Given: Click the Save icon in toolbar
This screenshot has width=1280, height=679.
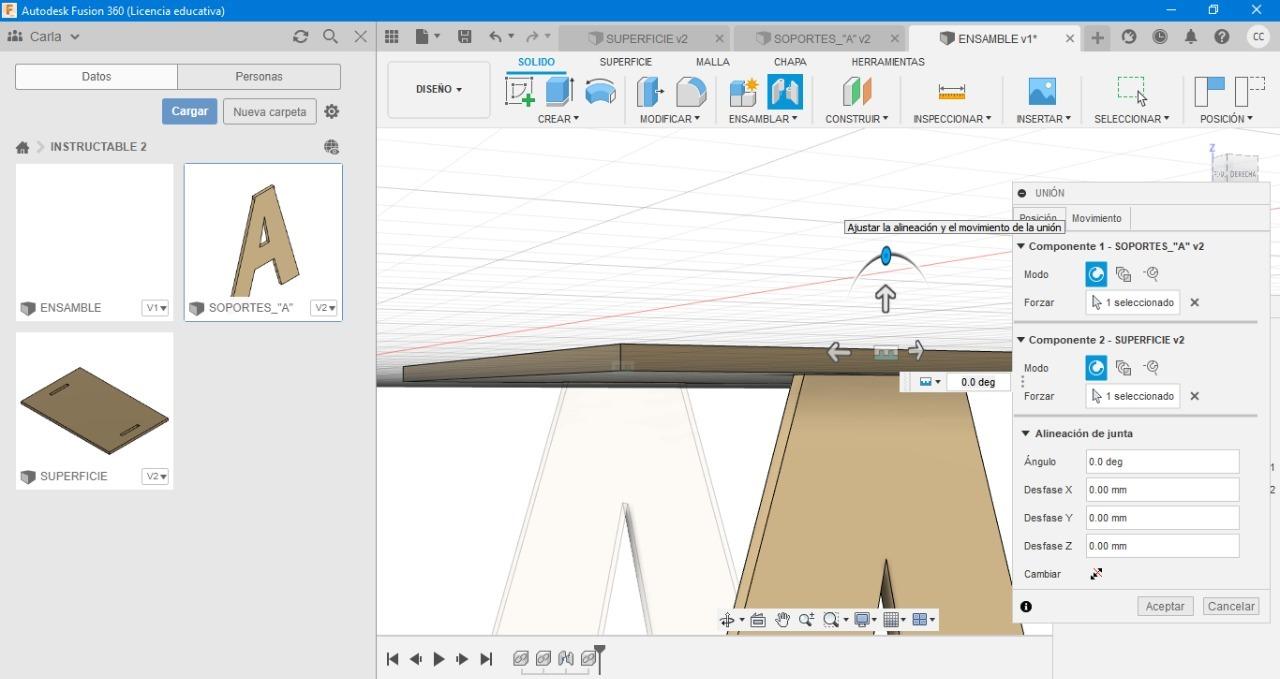Looking at the screenshot, I should (x=464, y=37).
